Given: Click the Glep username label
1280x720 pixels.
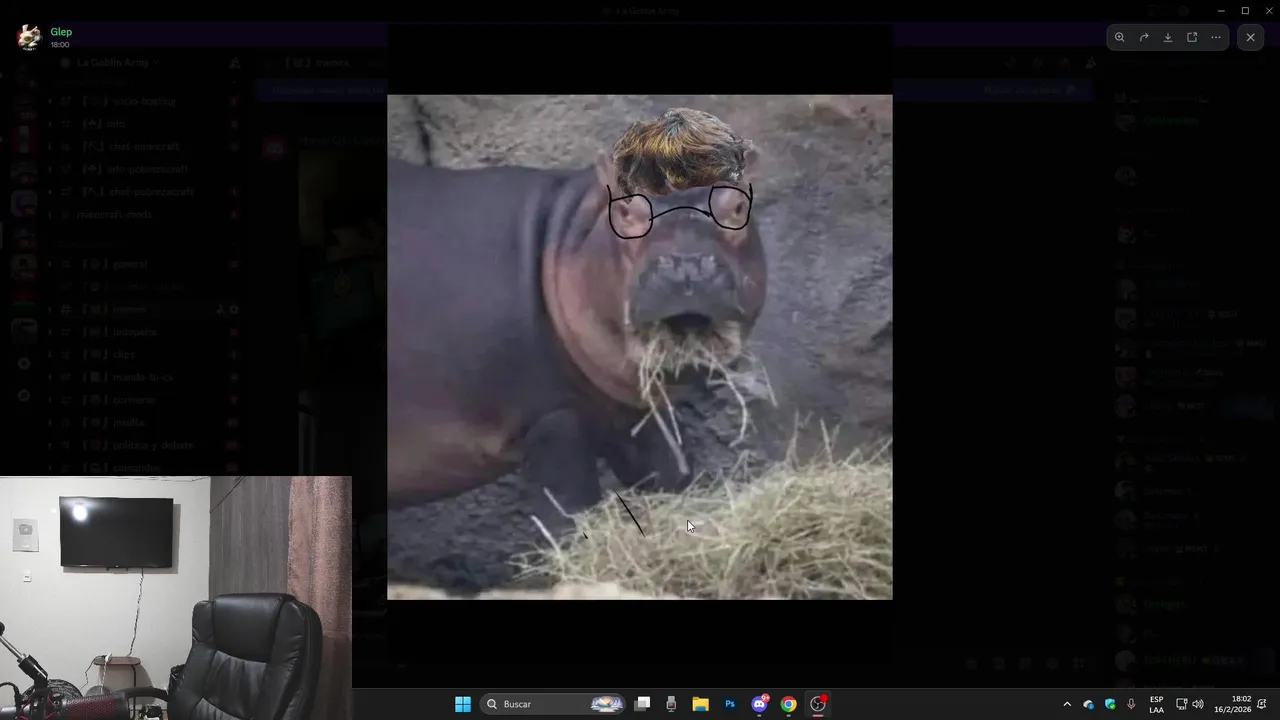Looking at the screenshot, I should pyautogui.click(x=61, y=32).
